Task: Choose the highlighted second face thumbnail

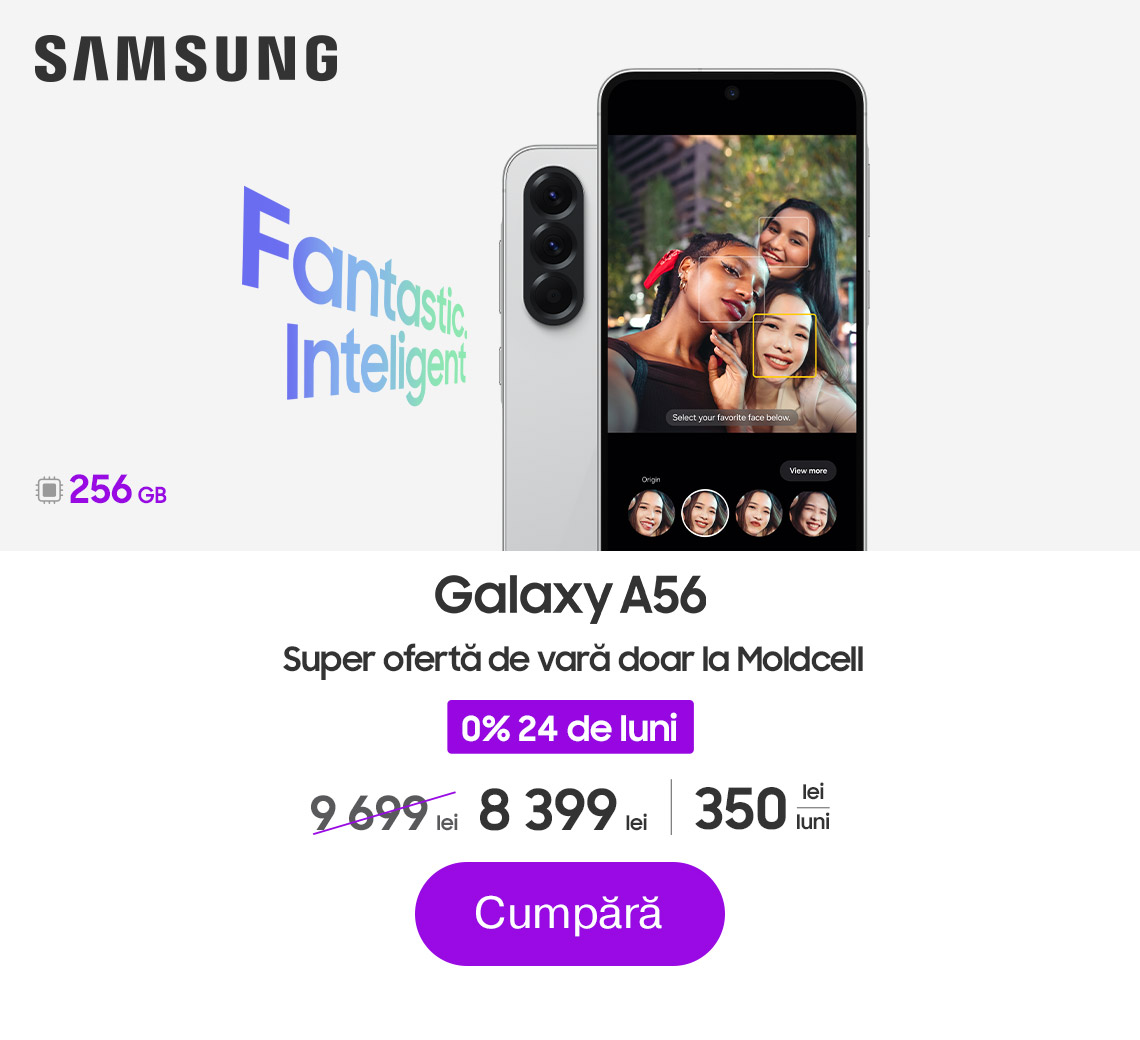Action: [705, 513]
